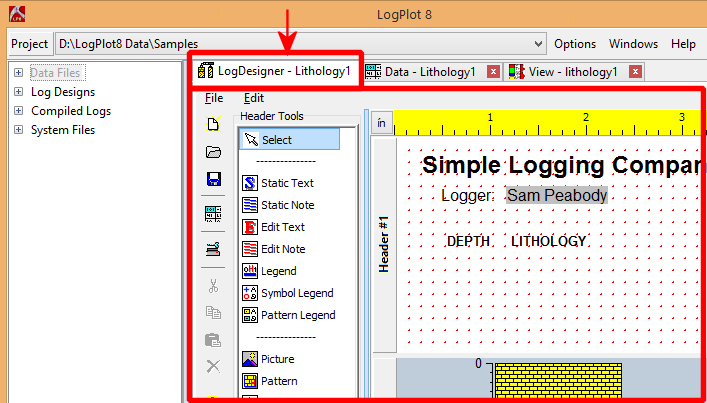This screenshot has width=707, height=403.
Task: Click the save floppy disk icon
Action: tap(213, 179)
